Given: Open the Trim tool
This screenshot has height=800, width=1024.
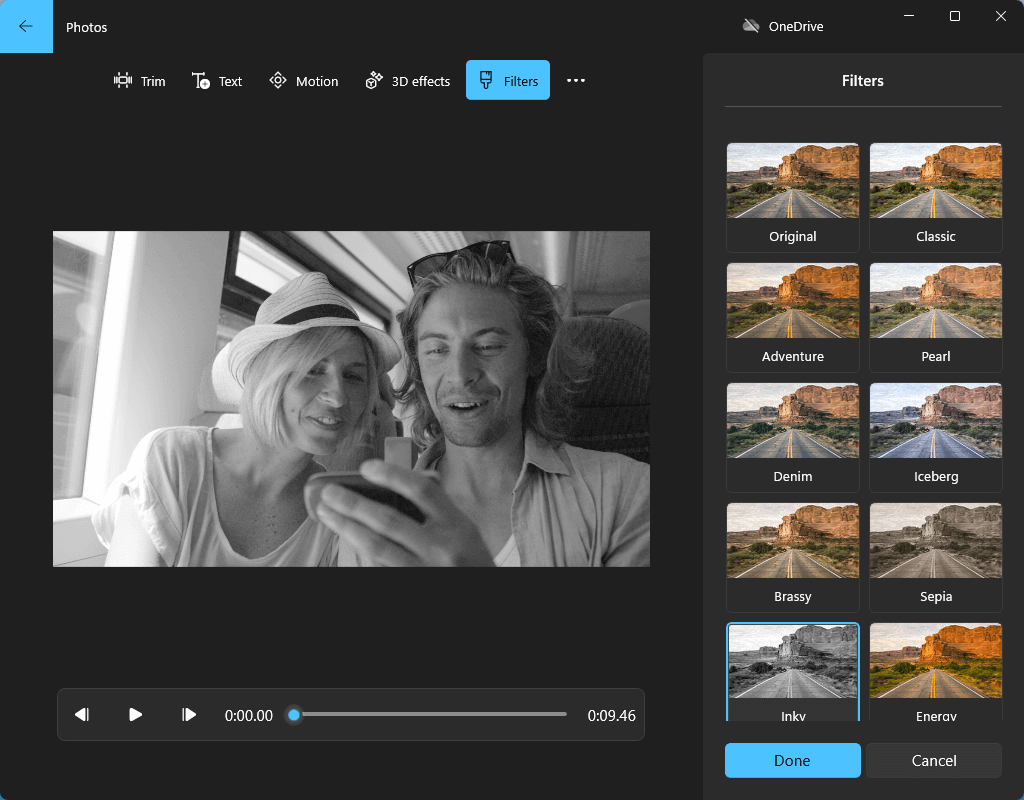Looking at the screenshot, I should coord(140,81).
